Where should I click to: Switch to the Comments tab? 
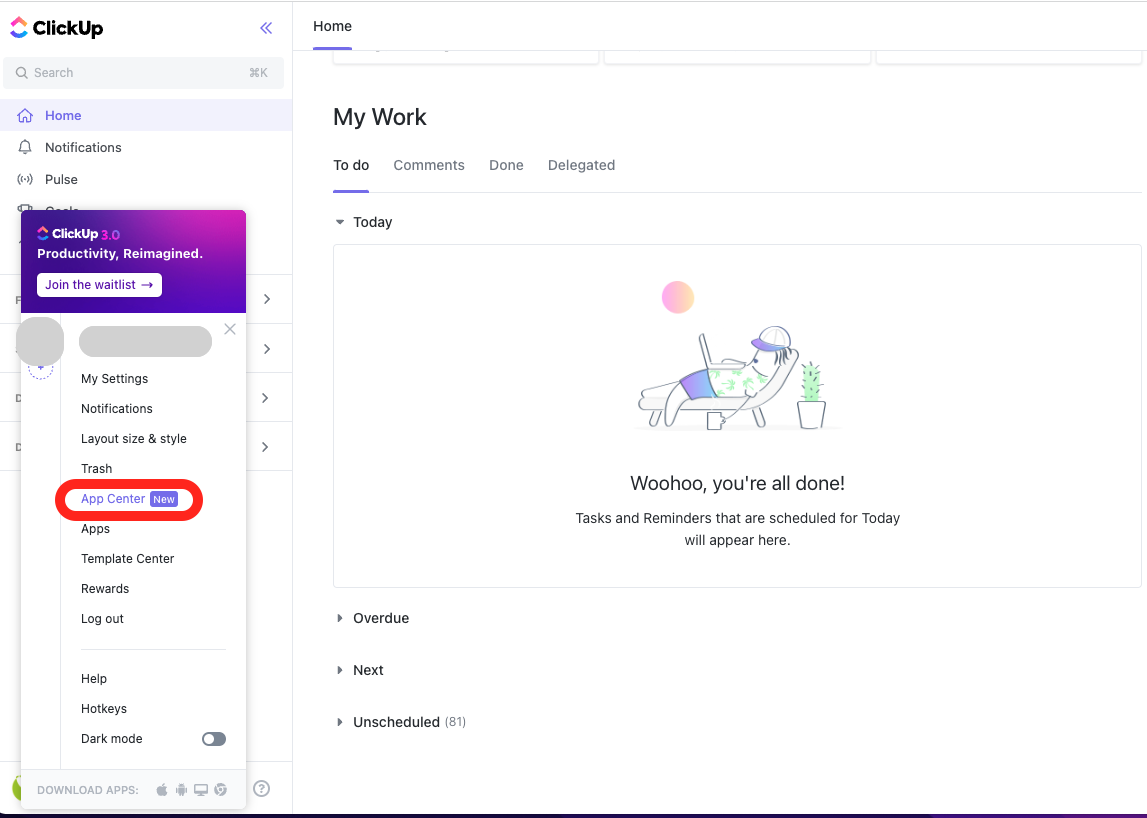click(x=429, y=165)
